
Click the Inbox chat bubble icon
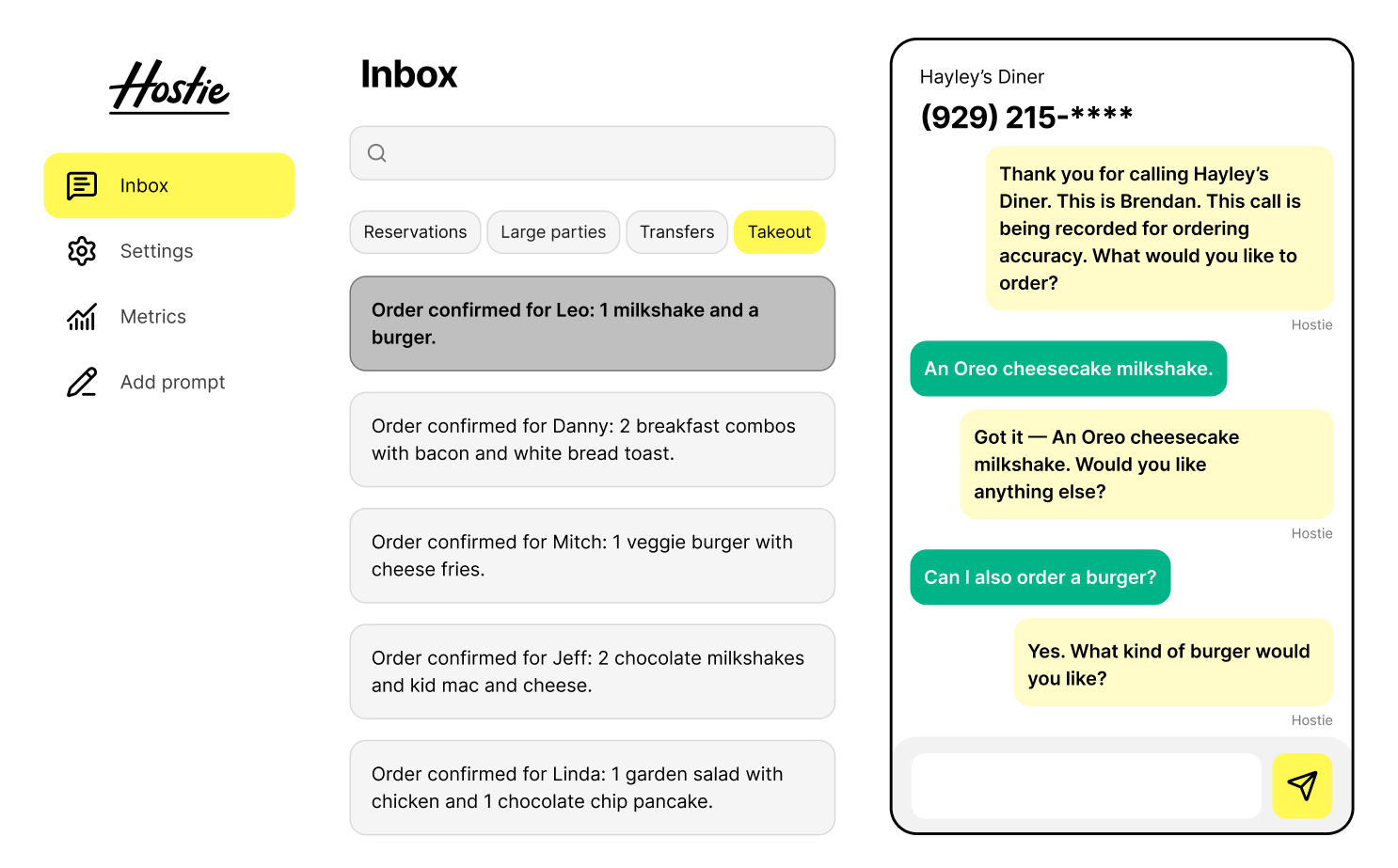pyautogui.click(x=82, y=185)
